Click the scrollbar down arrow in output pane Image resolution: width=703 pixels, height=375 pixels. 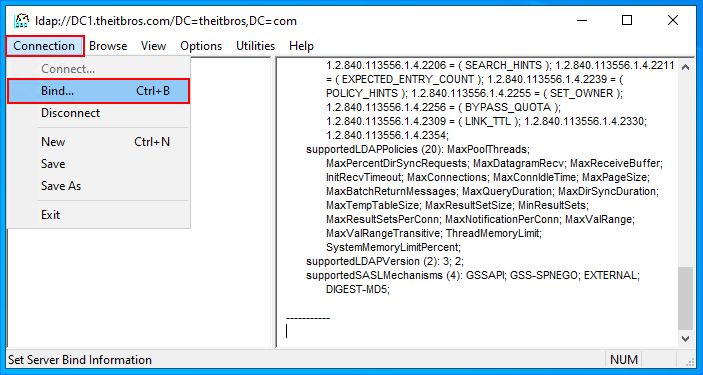[685, 339]
